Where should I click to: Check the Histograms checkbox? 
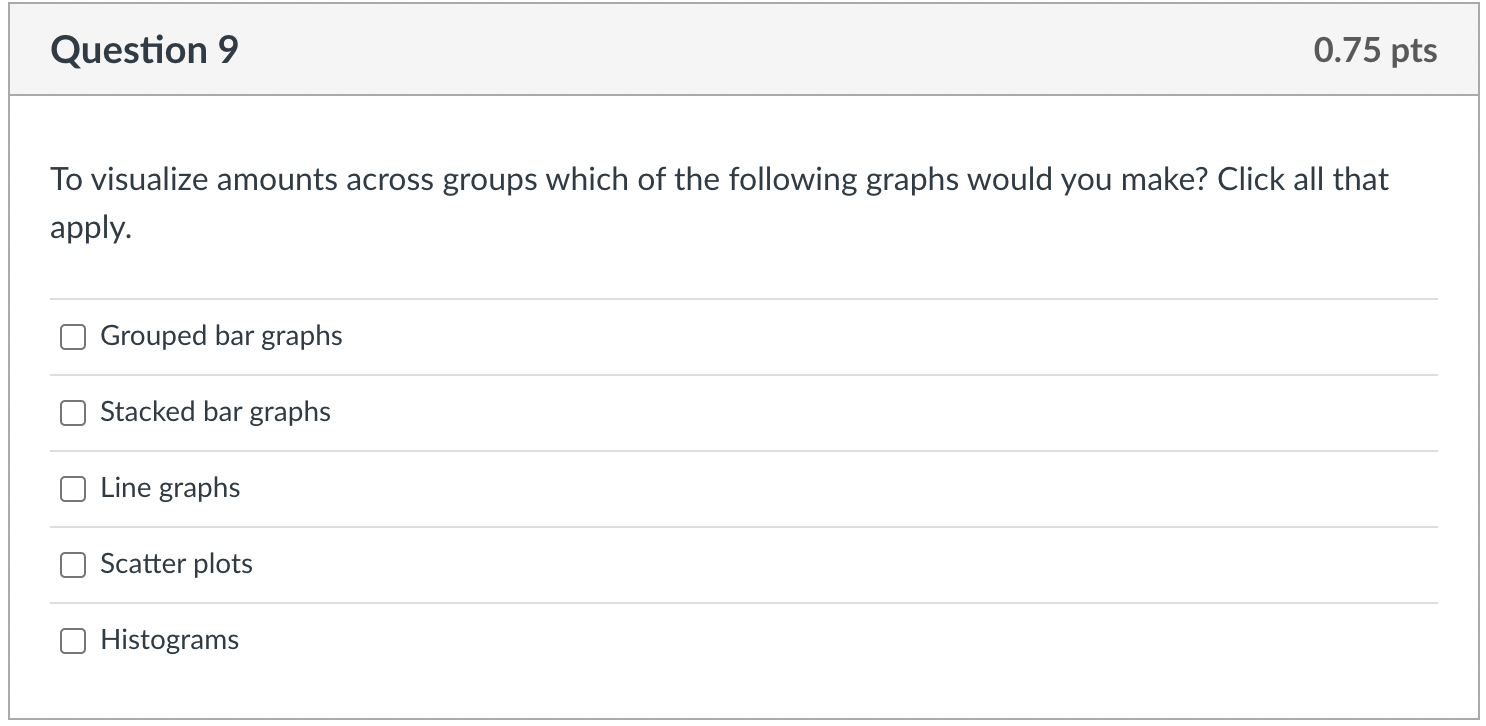pos(72,641)
